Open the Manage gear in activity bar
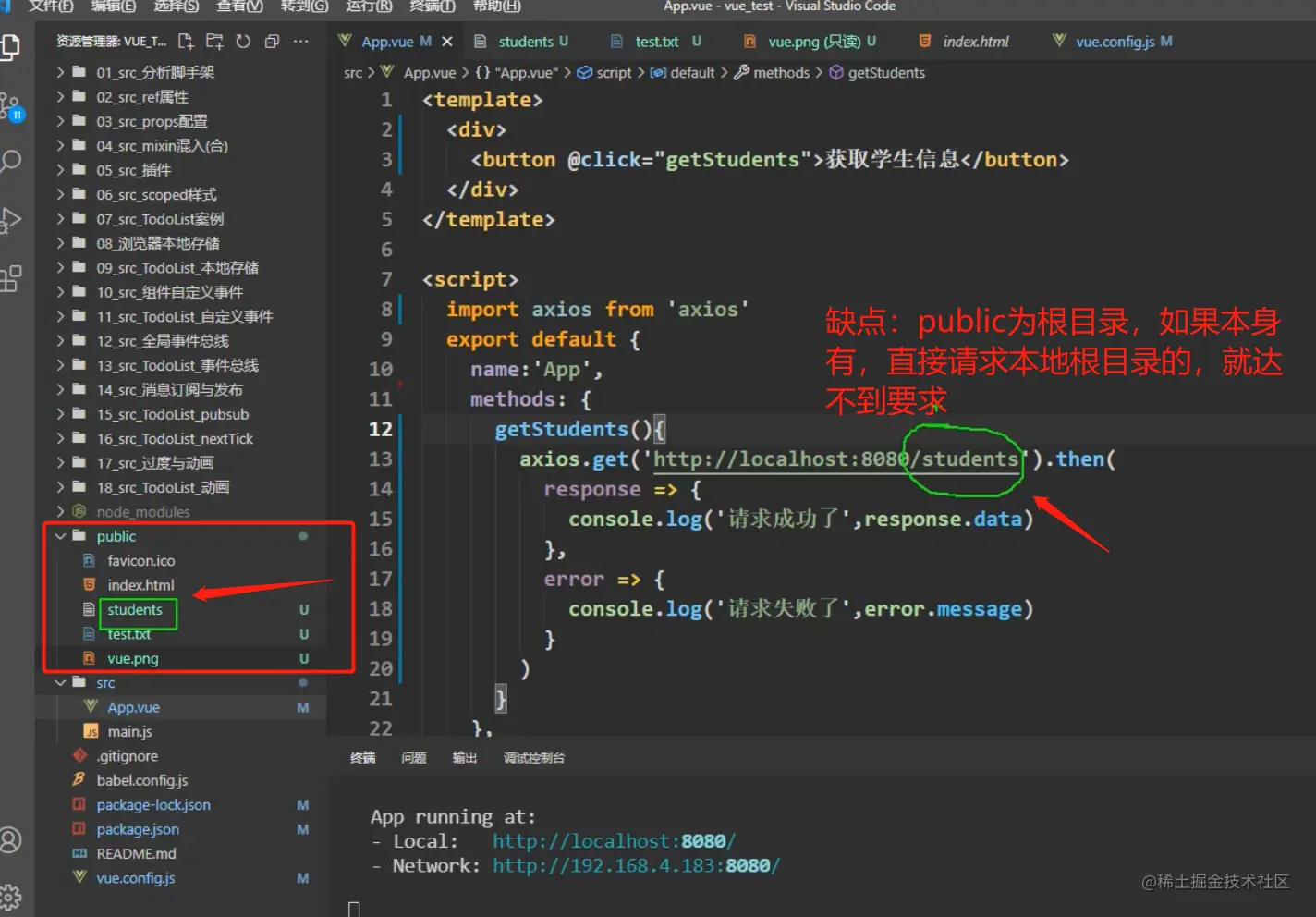The width and height of the screenshot is (1316, 917). tap(11, 895)
